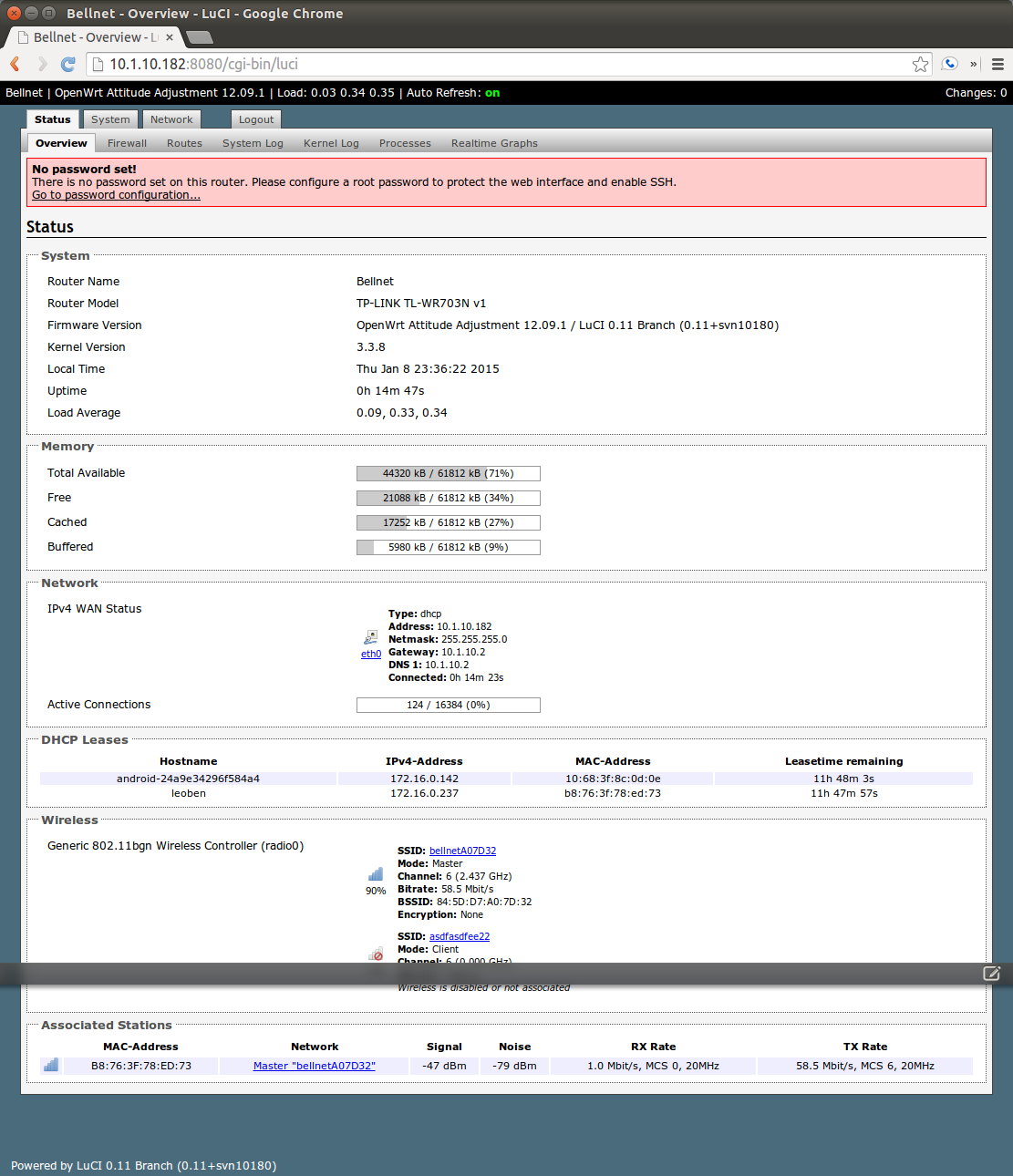The image size is (1013, 1176).
Task: Click the uptime value 0h 14m 47s
Action: pos(390,391)
